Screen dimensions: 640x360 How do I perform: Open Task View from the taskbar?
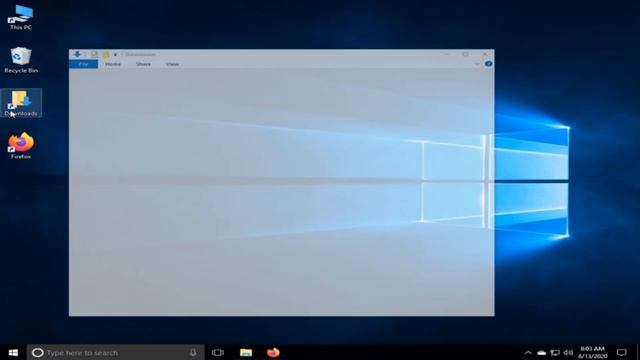pos(218,352)
